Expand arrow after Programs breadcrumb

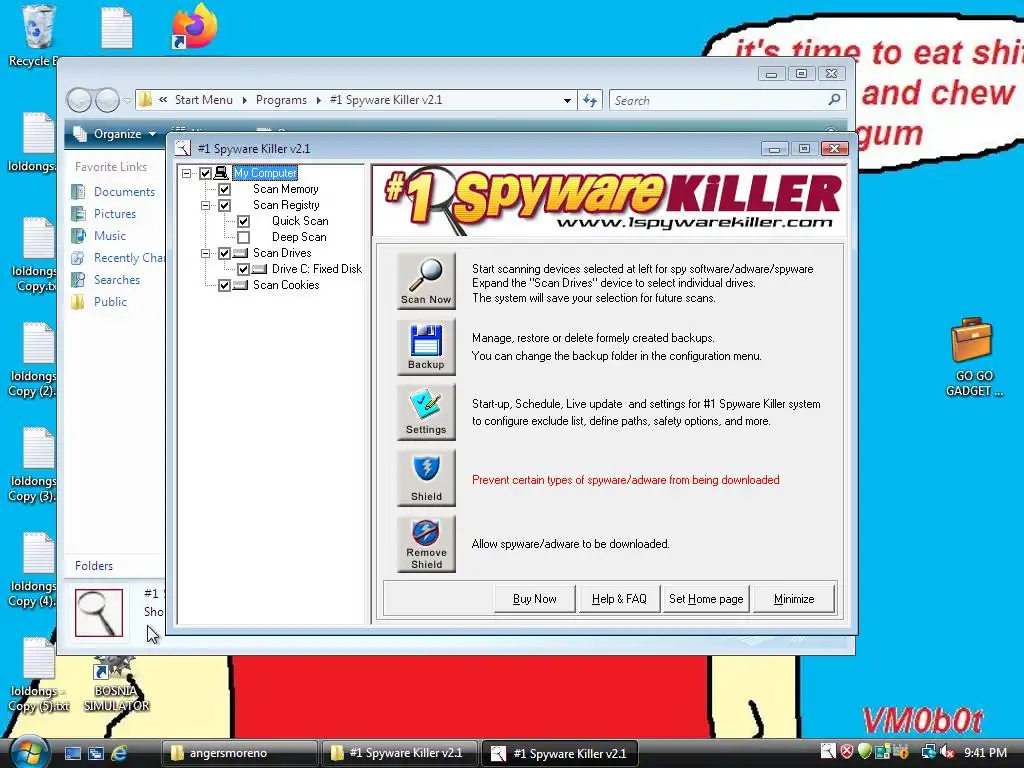[x=319, y=100]
